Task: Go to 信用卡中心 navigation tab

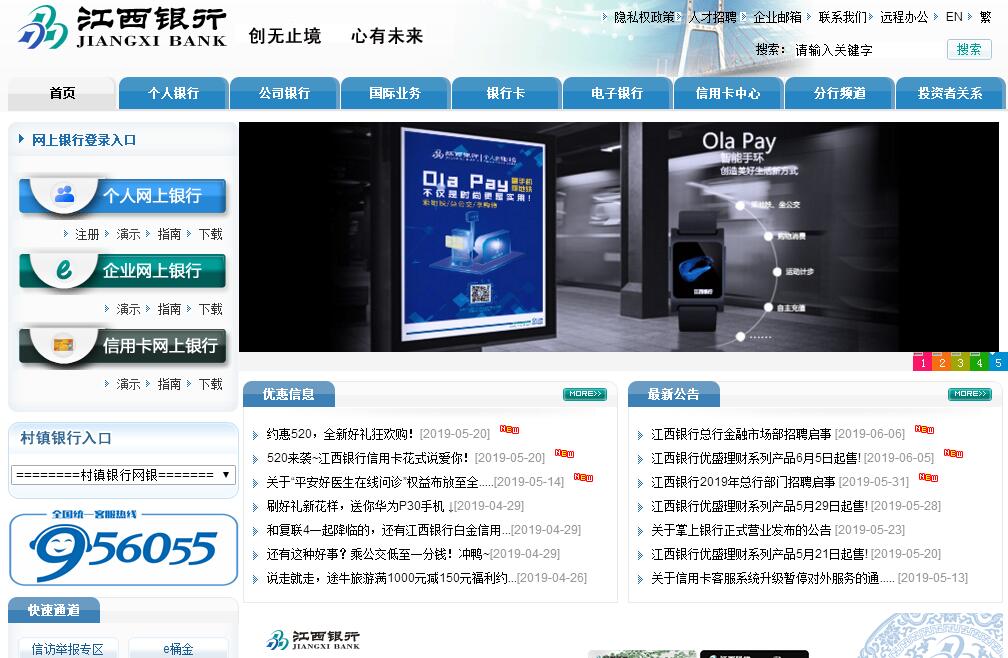Action: [727, 93]
